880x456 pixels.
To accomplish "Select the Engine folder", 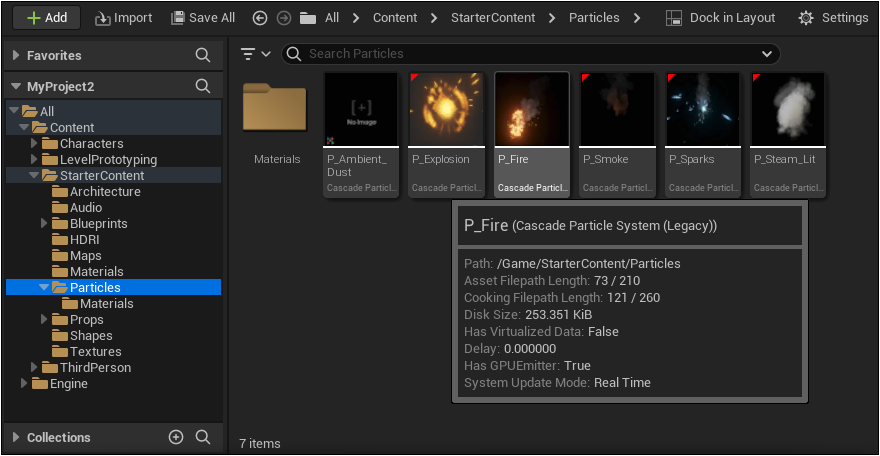I will [x=60, y=384].
